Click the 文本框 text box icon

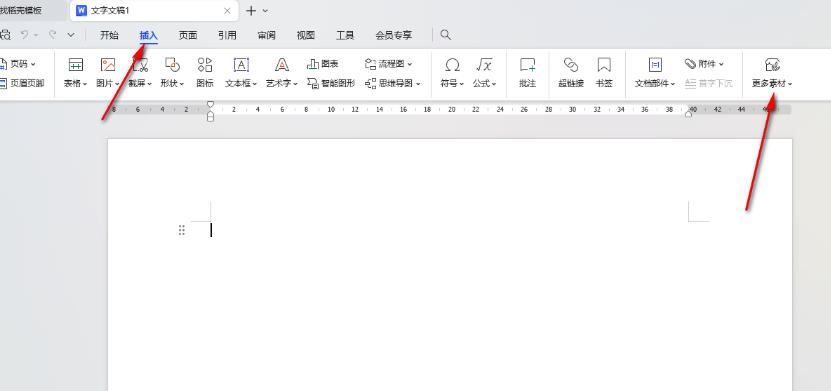pos(241,65)
